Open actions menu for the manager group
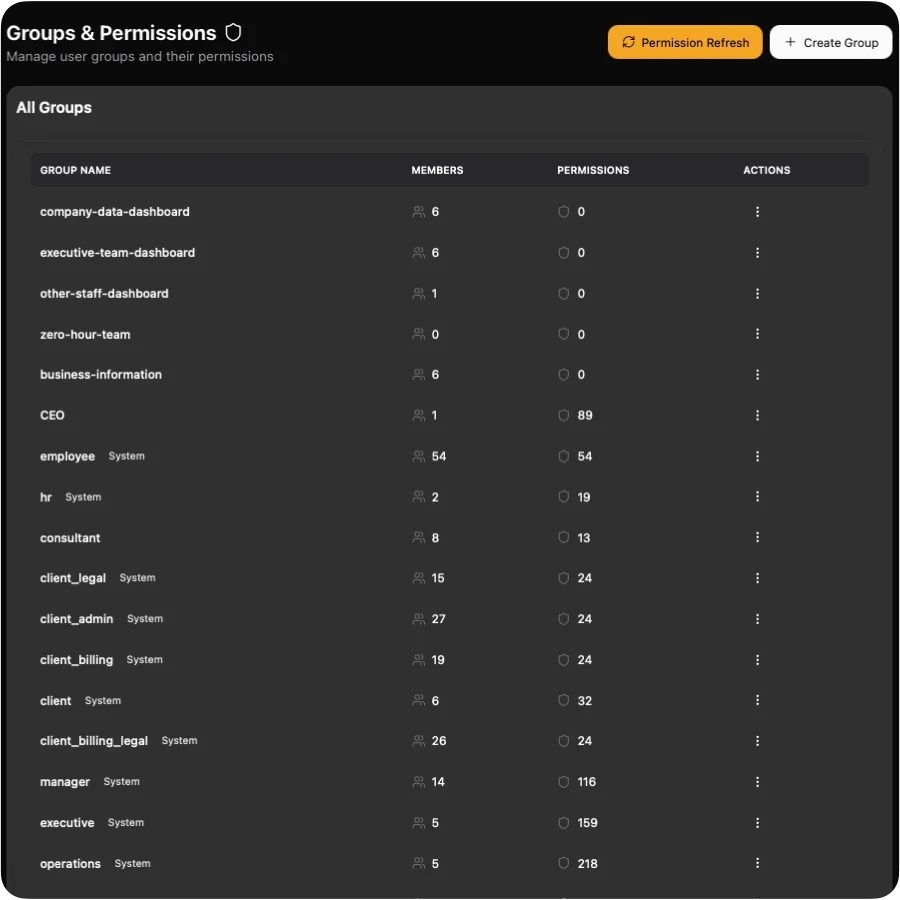900x900 pixels. coord(757,782)
